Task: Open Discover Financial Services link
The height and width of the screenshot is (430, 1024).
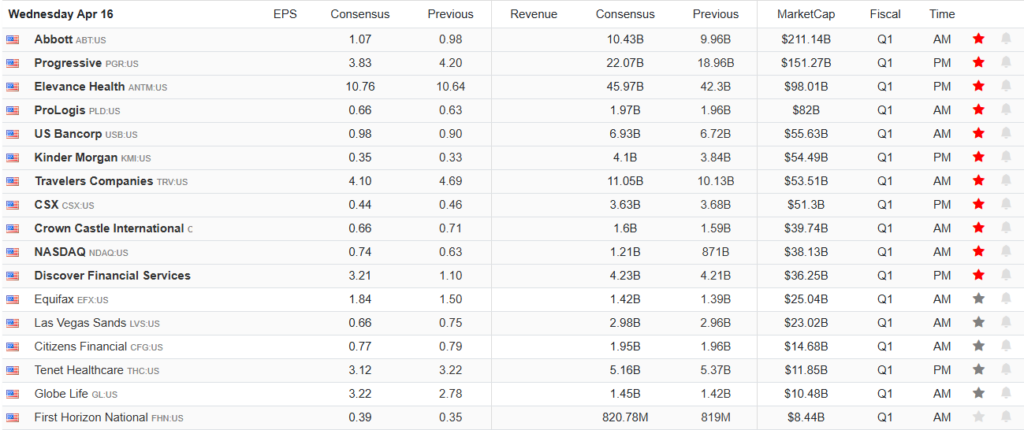Action: (x=112, y=275)
